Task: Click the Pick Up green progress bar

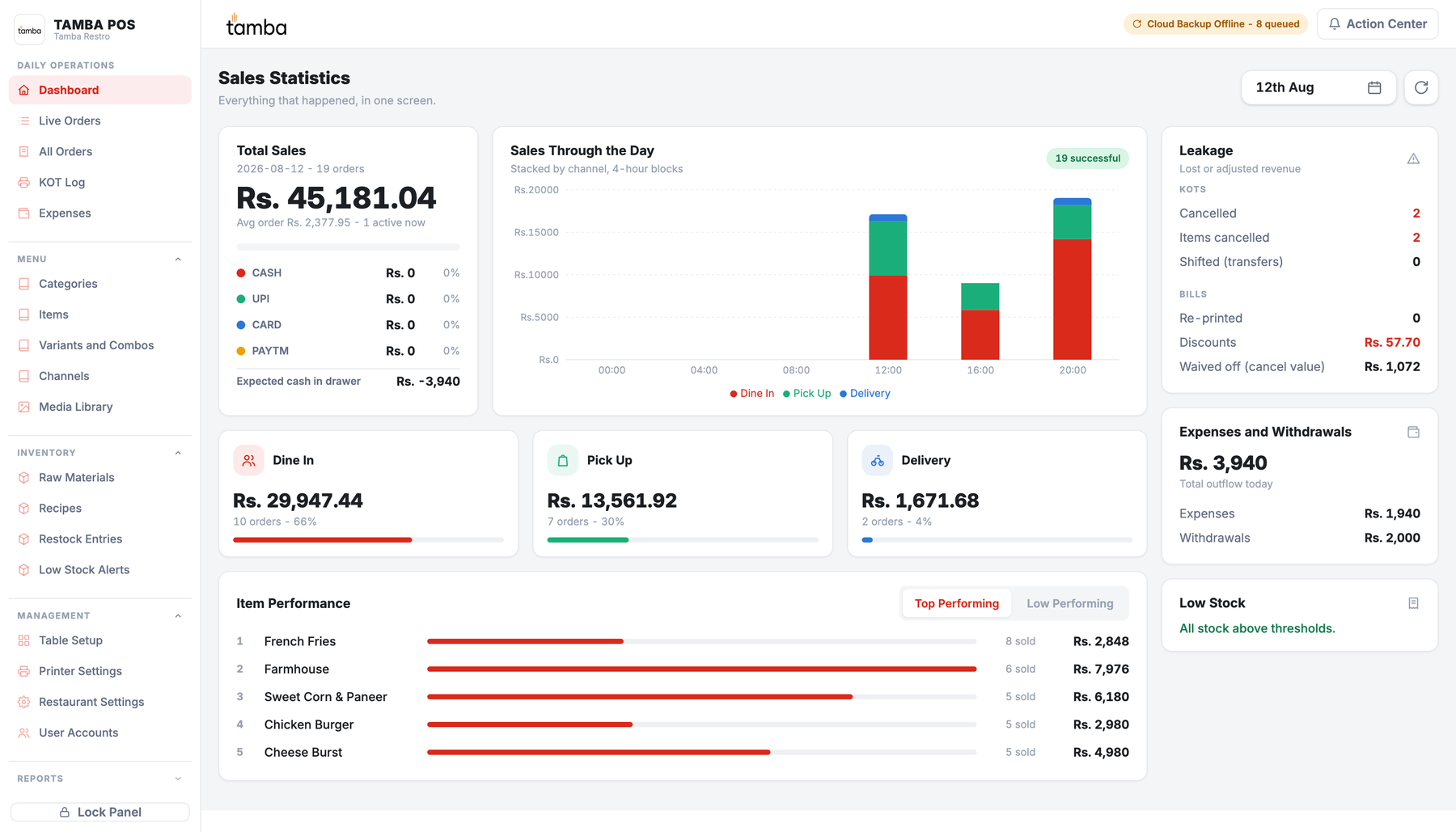Action: coord(588,540)
